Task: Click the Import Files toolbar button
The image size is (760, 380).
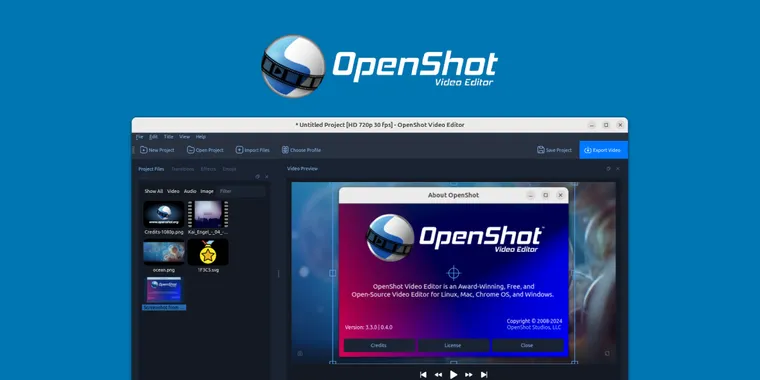Action: [253, 150]
